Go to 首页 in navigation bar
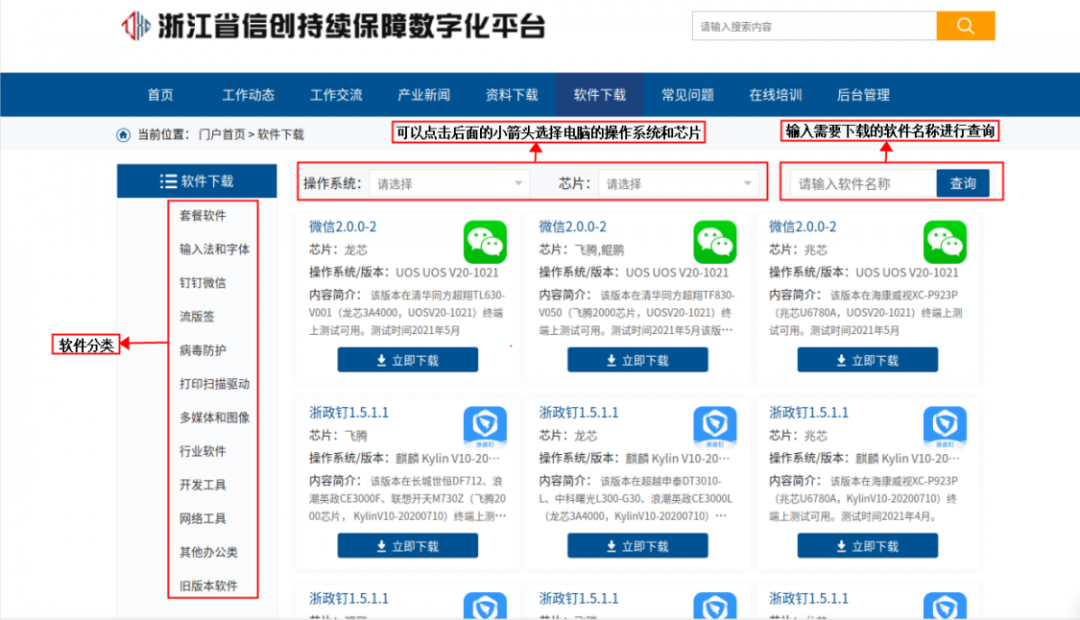 coord(160,95)
